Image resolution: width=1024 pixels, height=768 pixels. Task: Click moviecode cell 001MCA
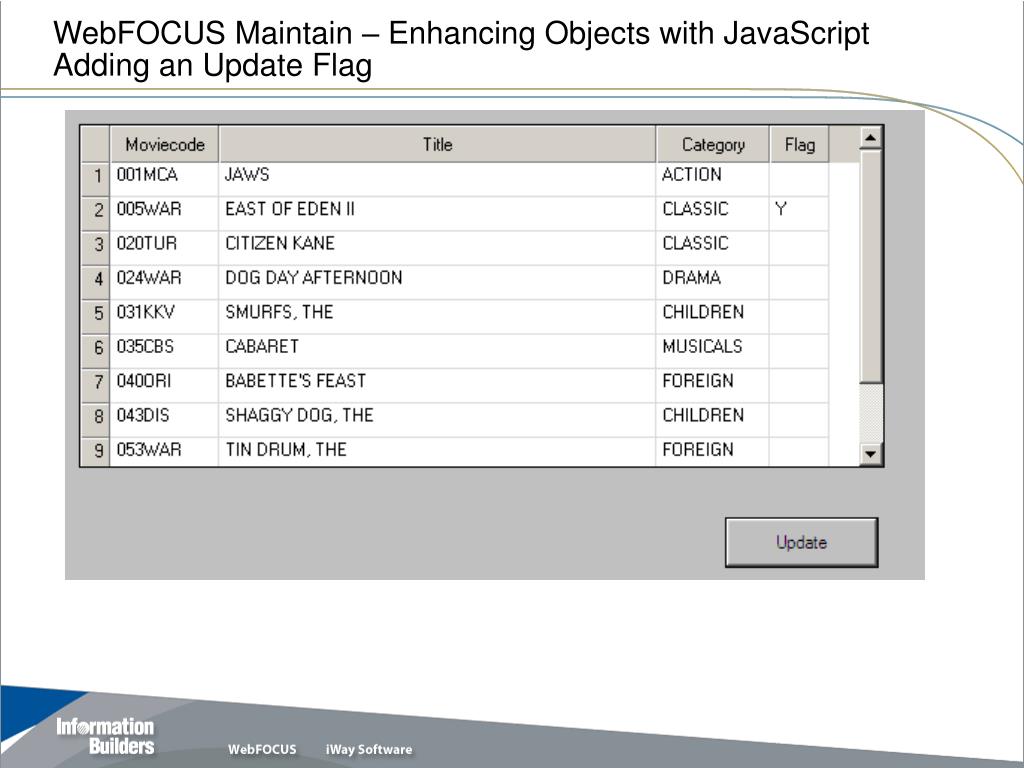point(165,179)
